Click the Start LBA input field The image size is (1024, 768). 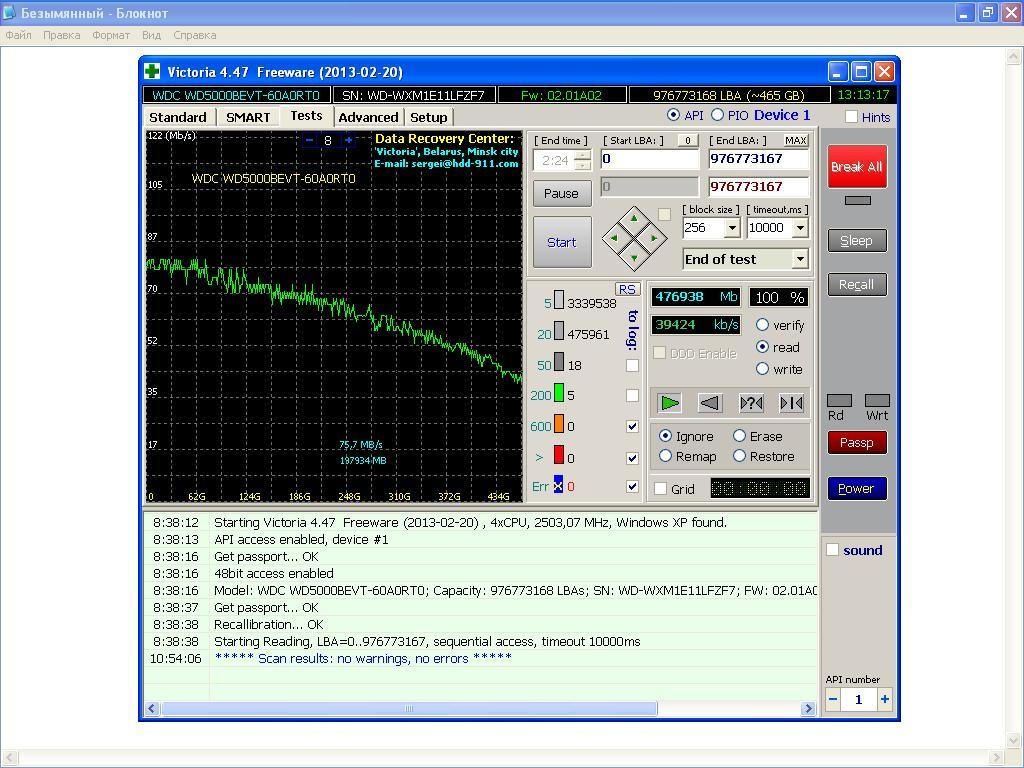[x=649, y=159]
